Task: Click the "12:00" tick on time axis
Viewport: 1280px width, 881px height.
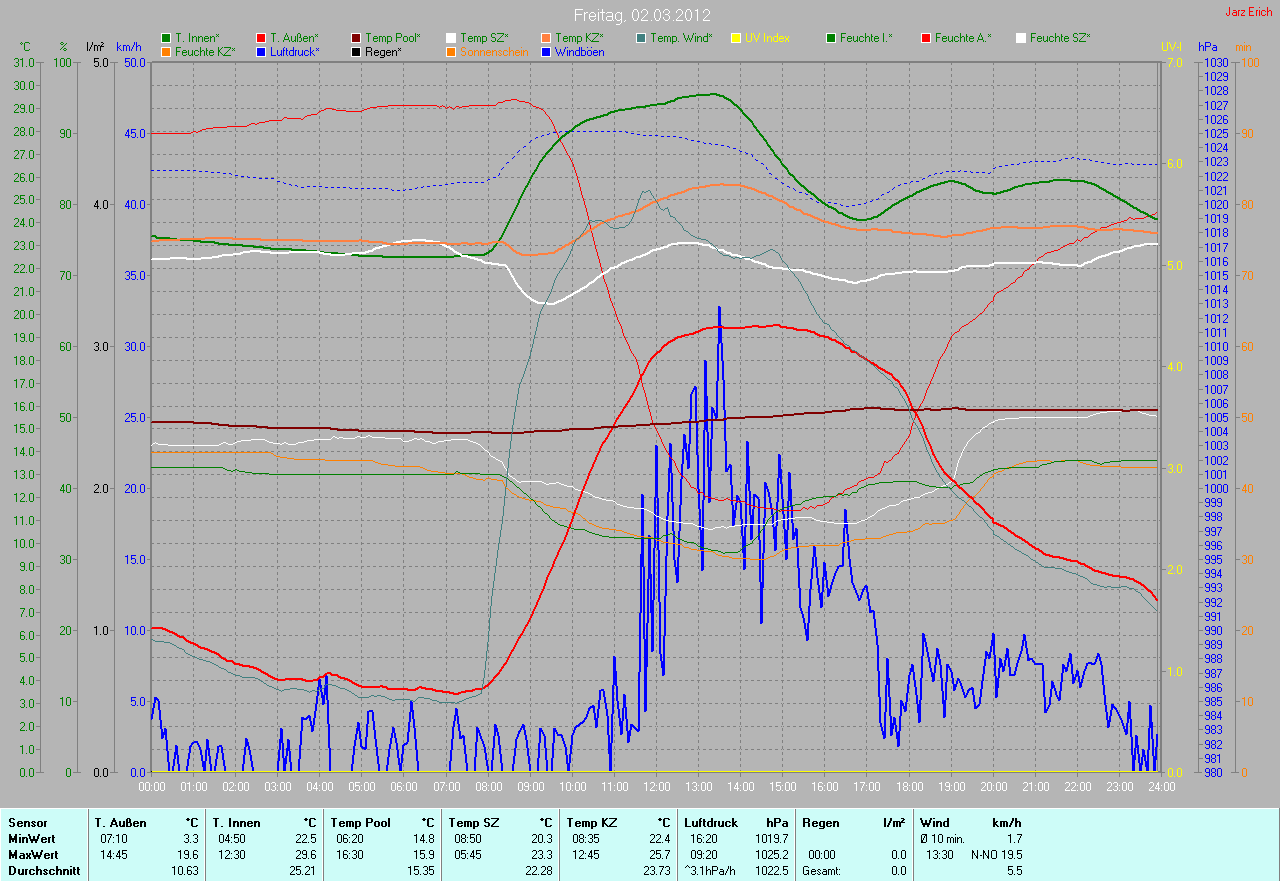Action: tap(657, 787)
